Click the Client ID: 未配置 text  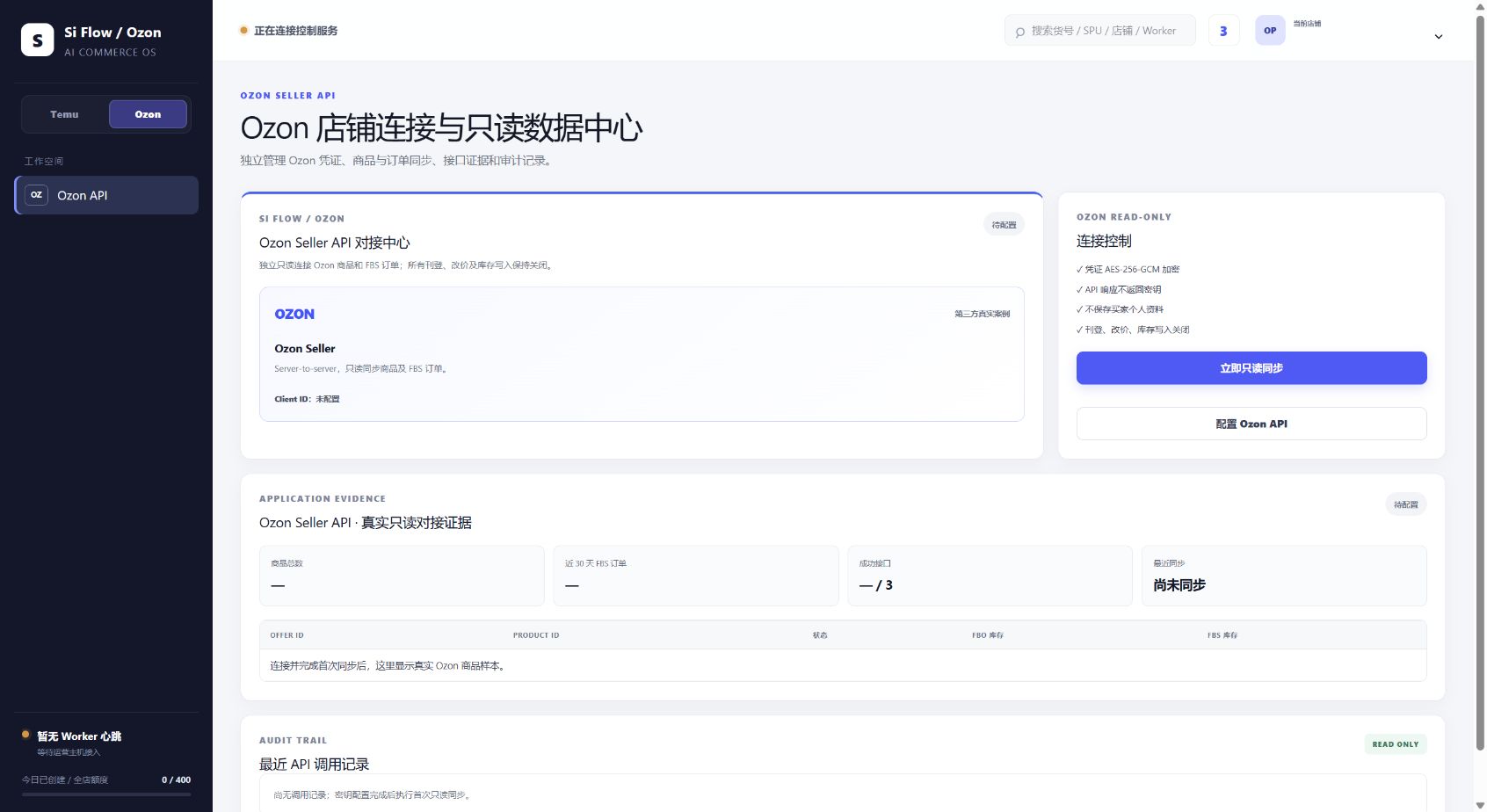(x=307, y=399)
